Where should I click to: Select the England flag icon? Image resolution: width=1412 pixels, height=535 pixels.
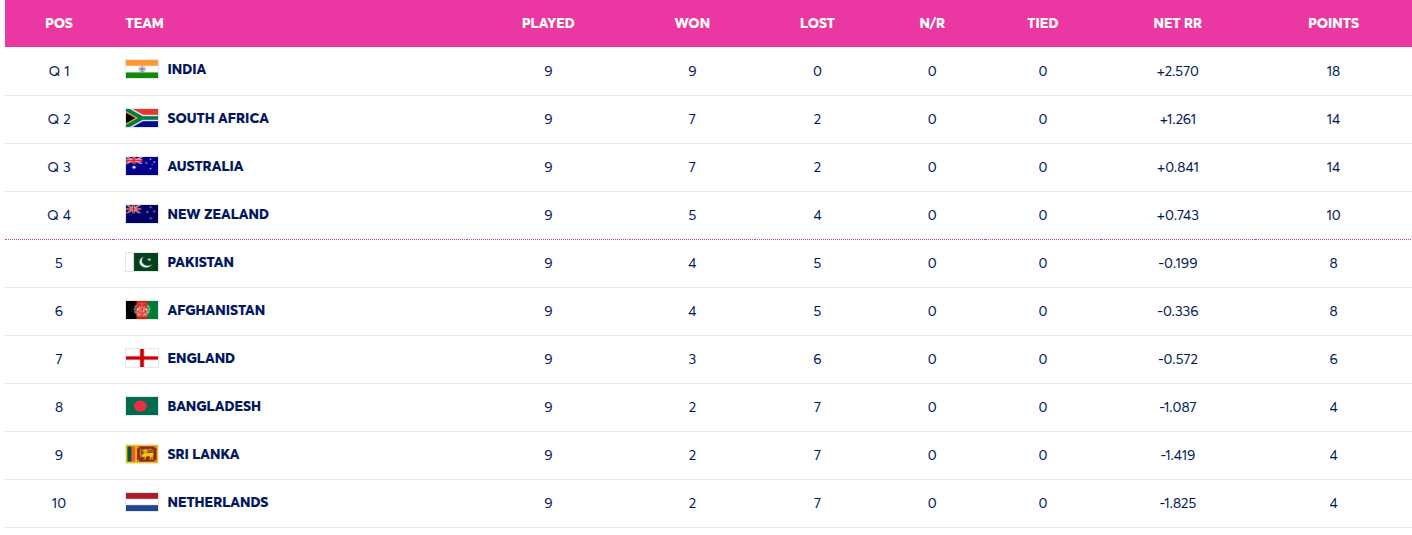click(x=141, y=358)
